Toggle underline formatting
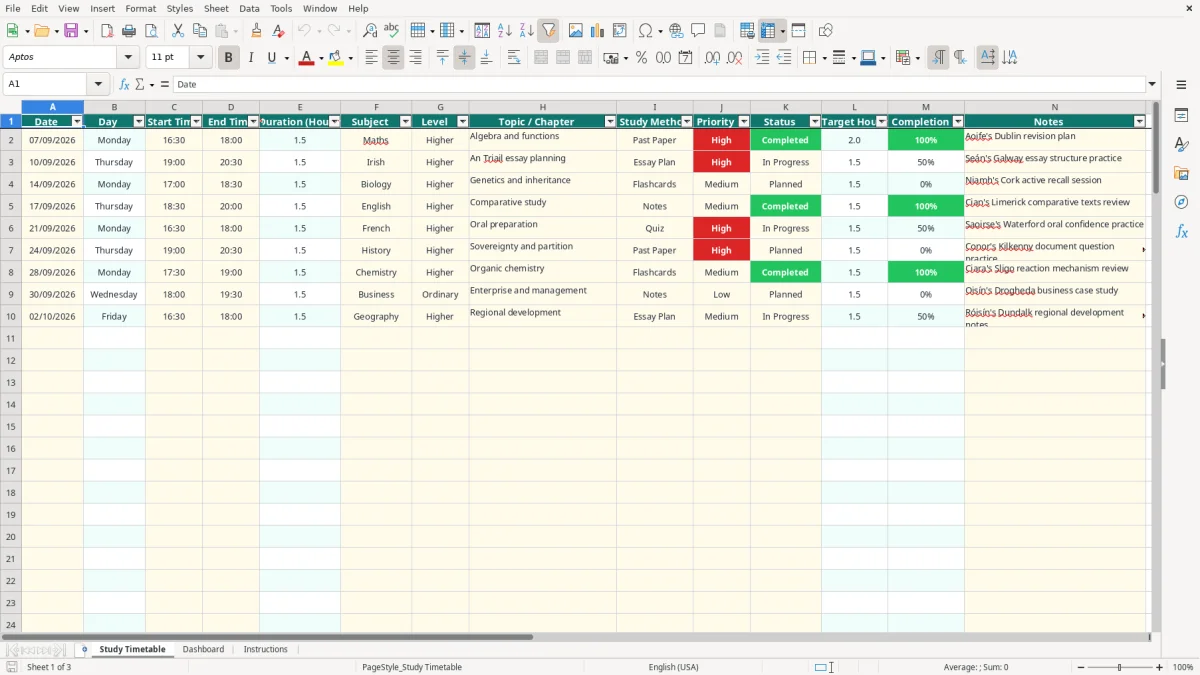Screen dimensions: 1200x675 click(x=271, y=58)
